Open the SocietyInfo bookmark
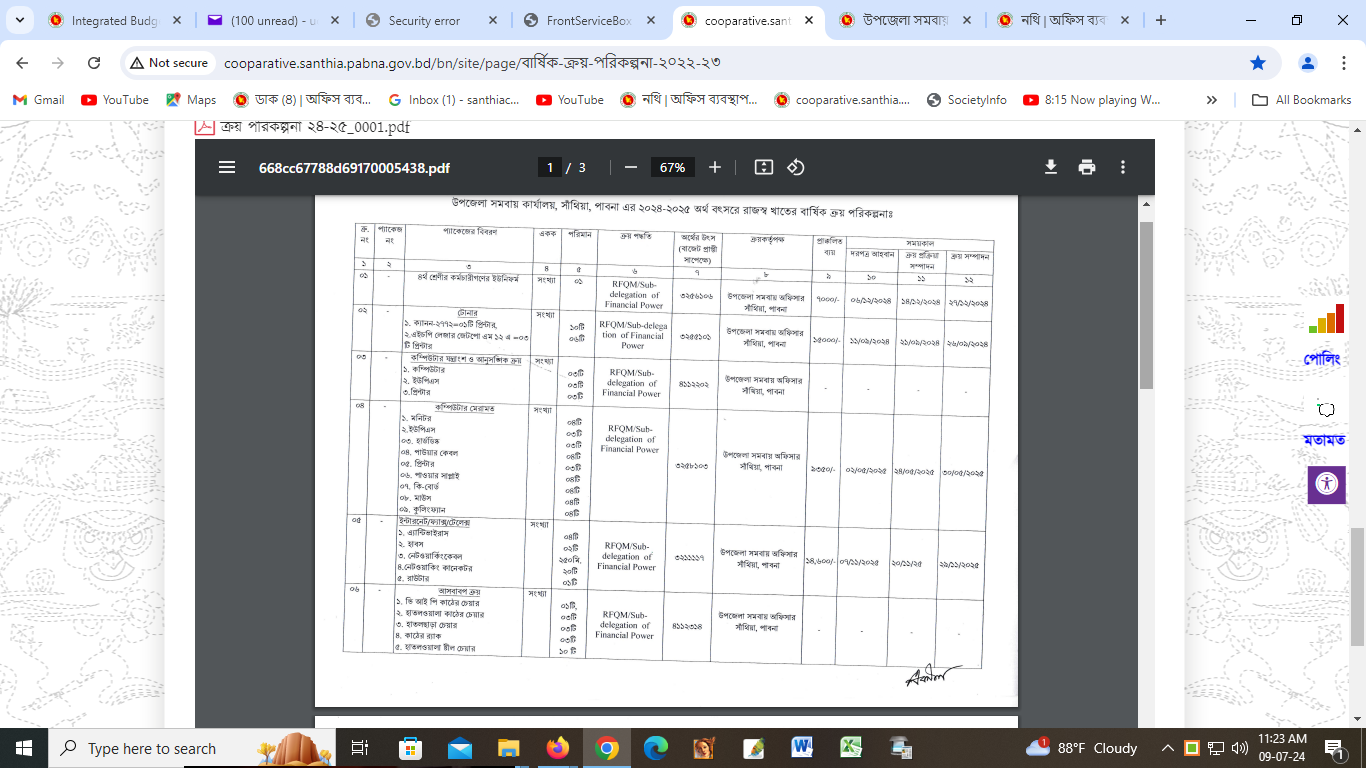This screenshot has height=768, width=1366. 966,100
